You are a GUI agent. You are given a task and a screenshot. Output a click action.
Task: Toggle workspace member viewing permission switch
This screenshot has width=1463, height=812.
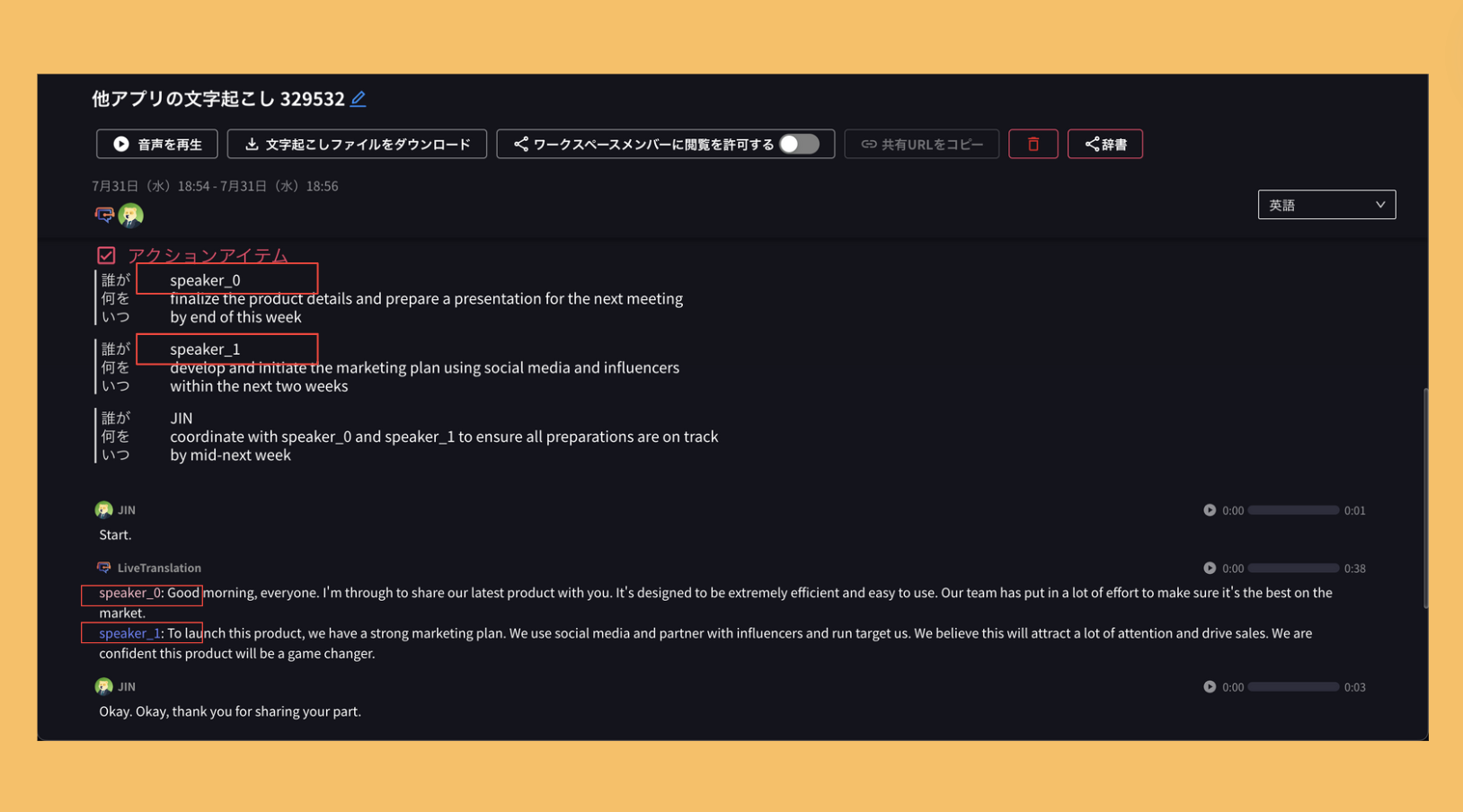coord(799,144)
